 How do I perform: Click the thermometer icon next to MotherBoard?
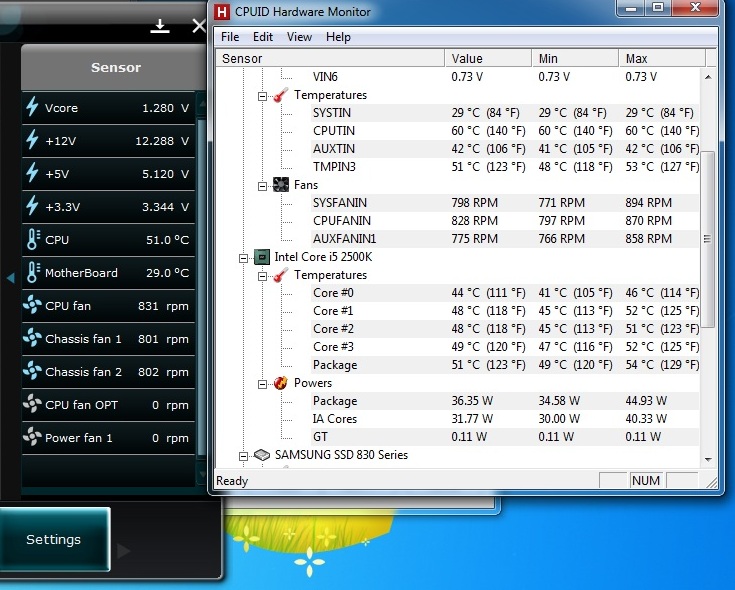32,273
